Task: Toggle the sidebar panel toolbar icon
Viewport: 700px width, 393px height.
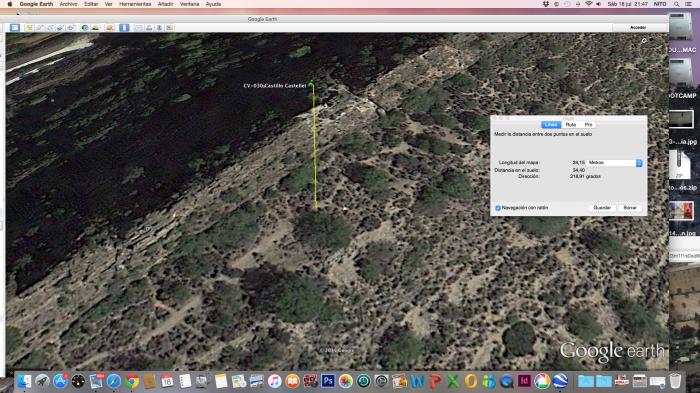Action: [15, 28]
